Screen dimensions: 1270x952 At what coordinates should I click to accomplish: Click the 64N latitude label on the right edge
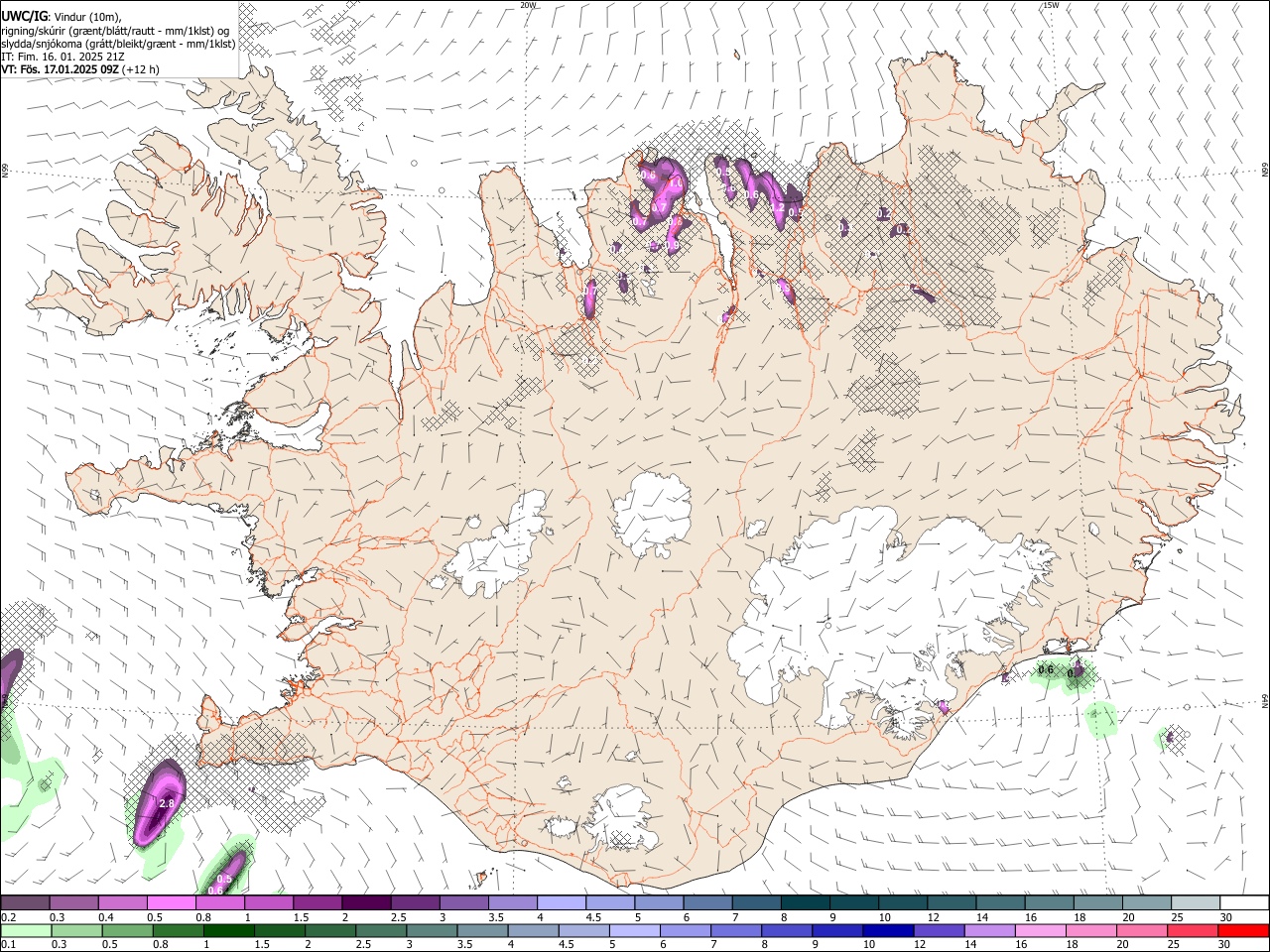1265,701
